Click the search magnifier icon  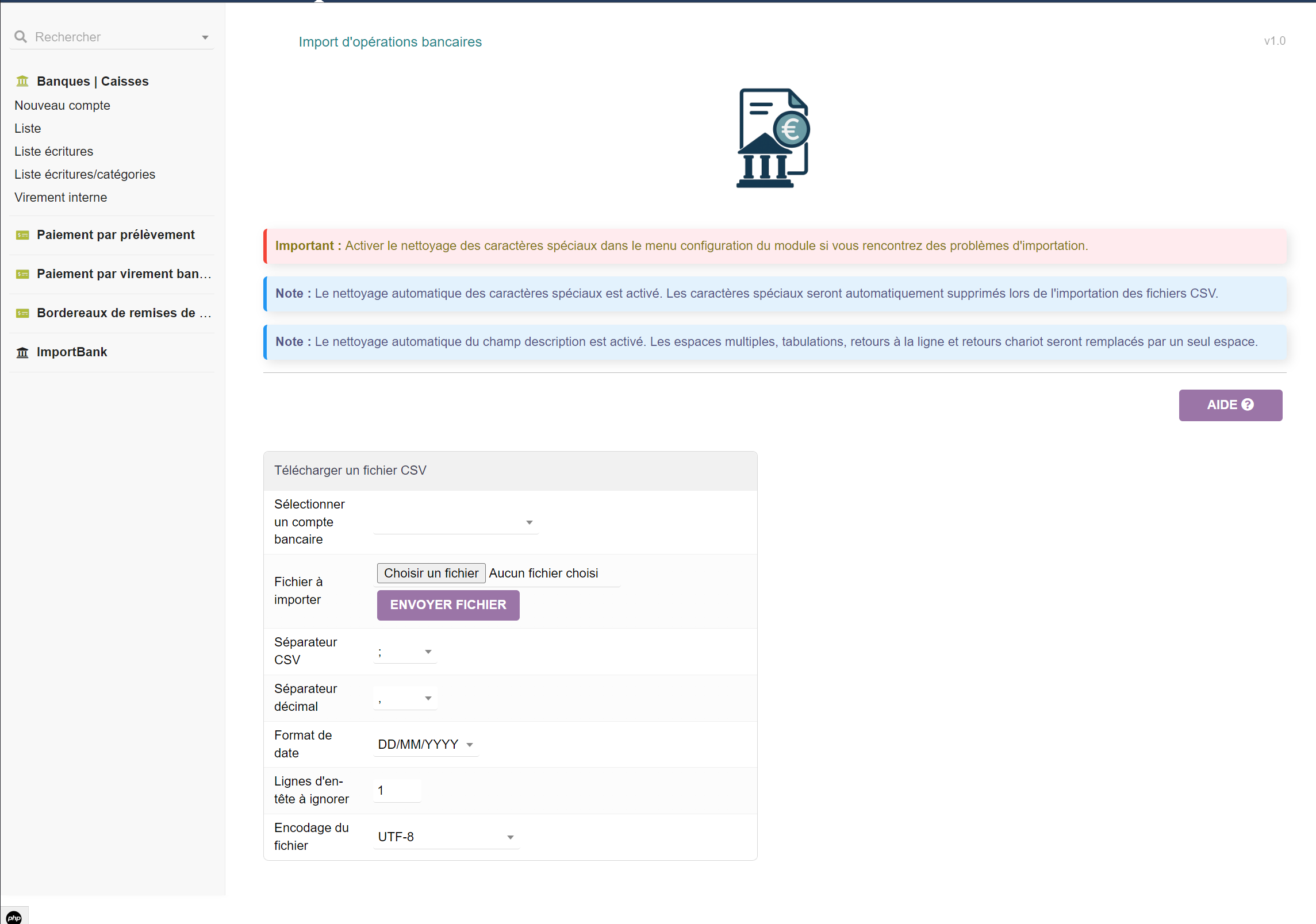click(21, 37)
